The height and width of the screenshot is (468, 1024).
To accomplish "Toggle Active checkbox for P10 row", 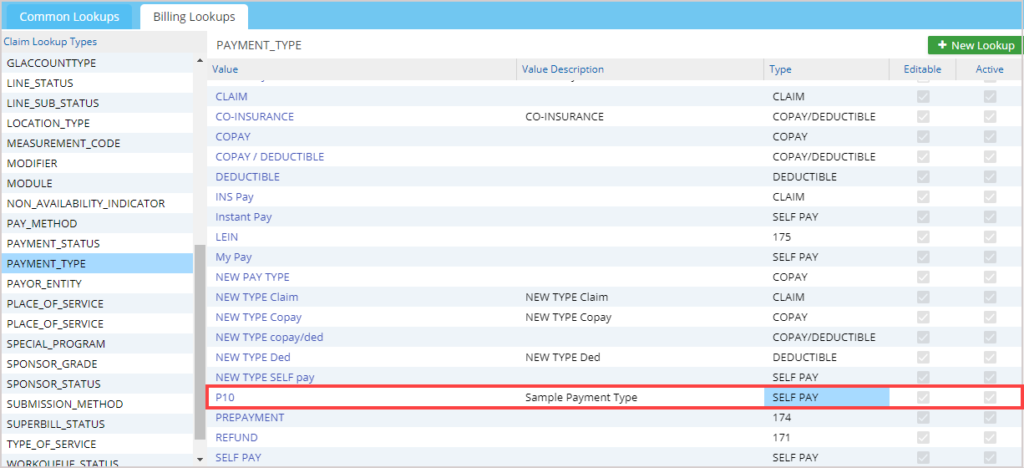I will pyautogui.click(x=989, y=397).
